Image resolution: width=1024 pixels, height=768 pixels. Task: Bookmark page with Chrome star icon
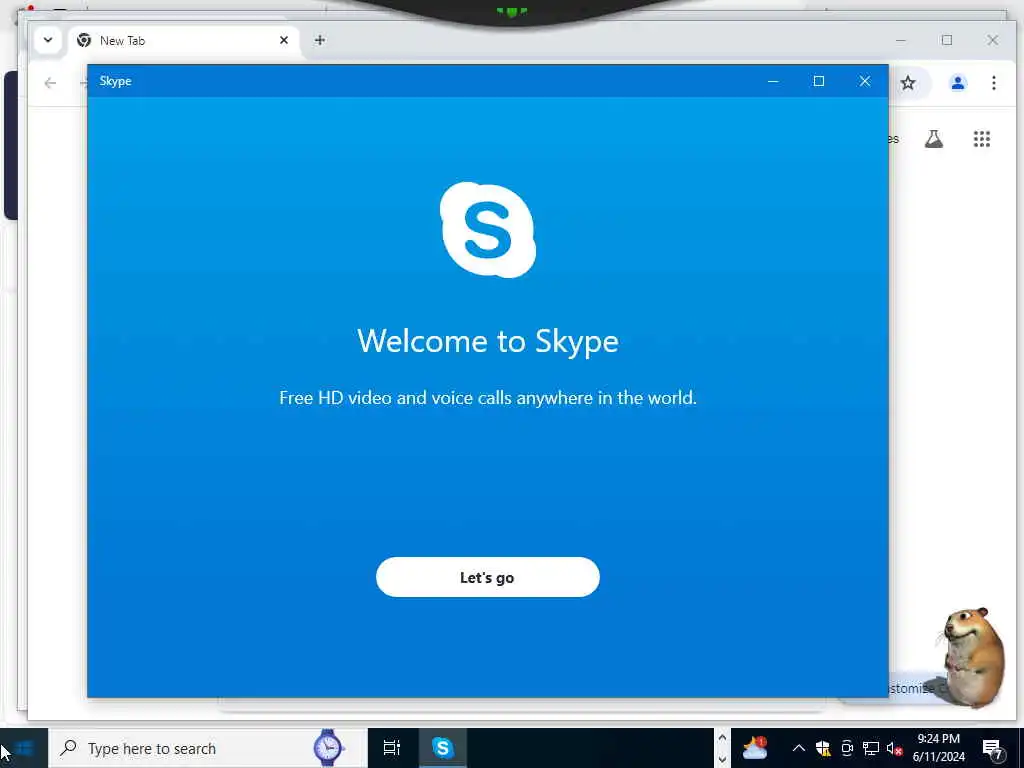(x=908, y=83)
